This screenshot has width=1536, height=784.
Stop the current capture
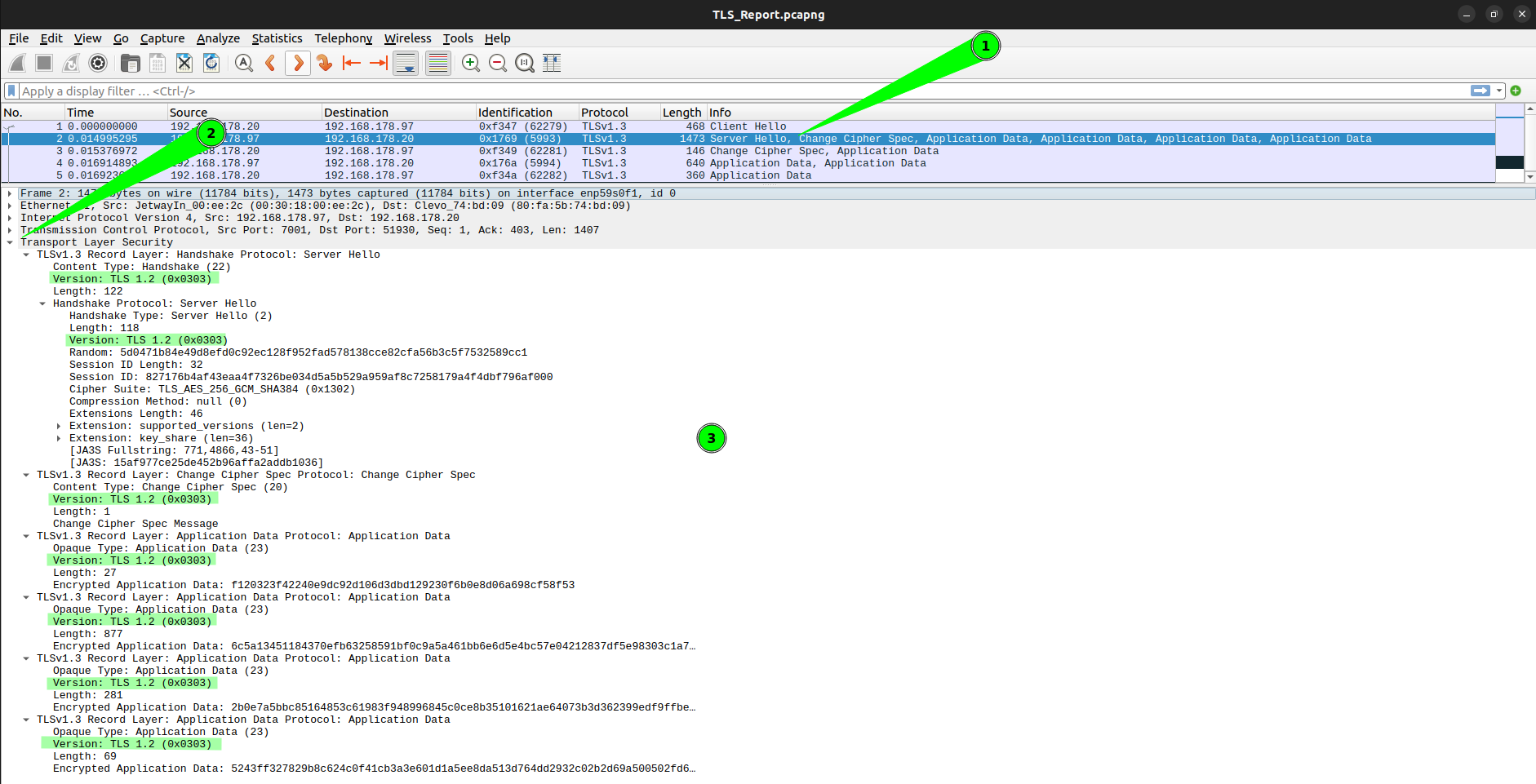click(43, 63)
